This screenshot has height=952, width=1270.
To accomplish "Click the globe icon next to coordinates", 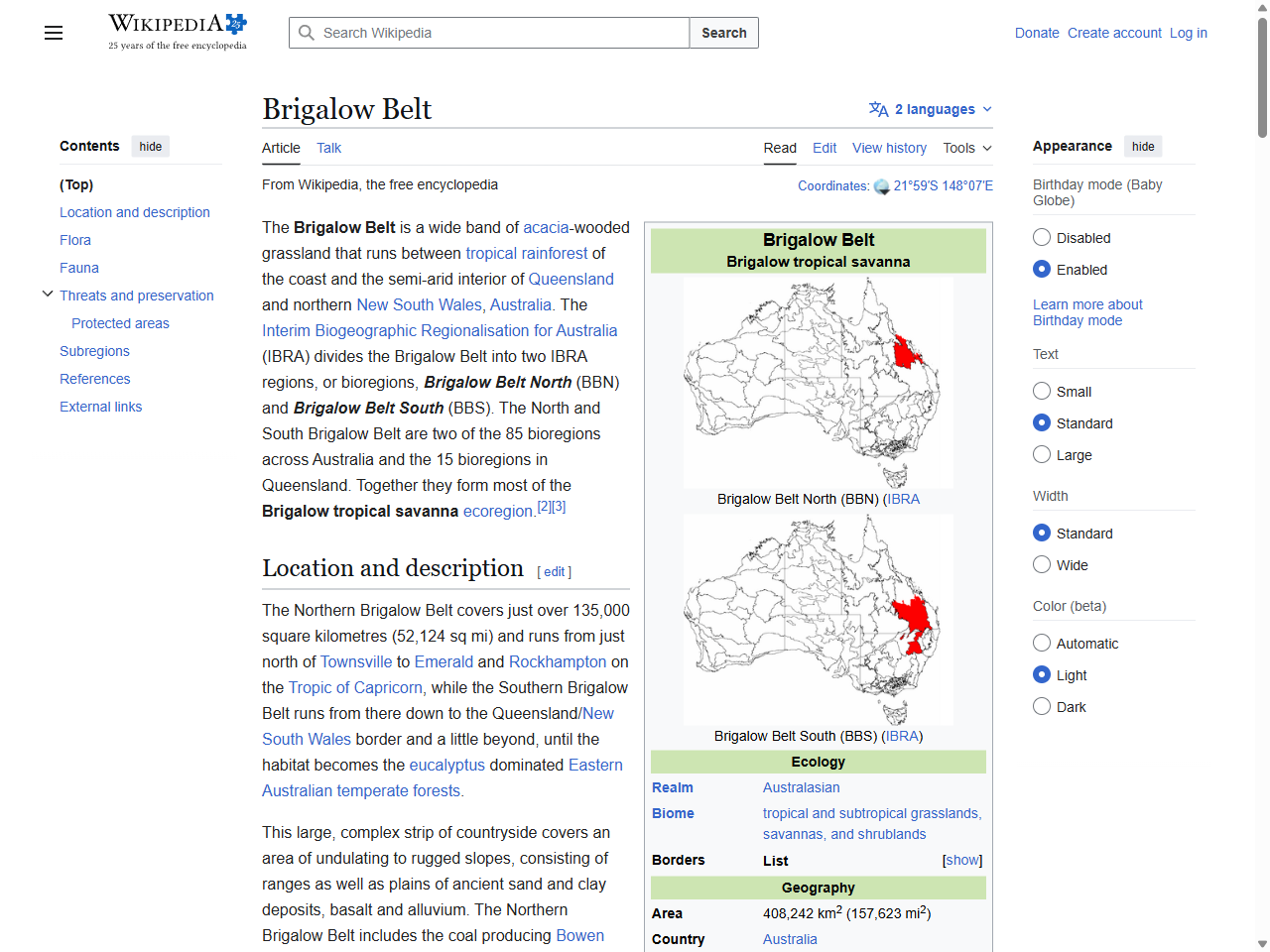I will (881, 185).
